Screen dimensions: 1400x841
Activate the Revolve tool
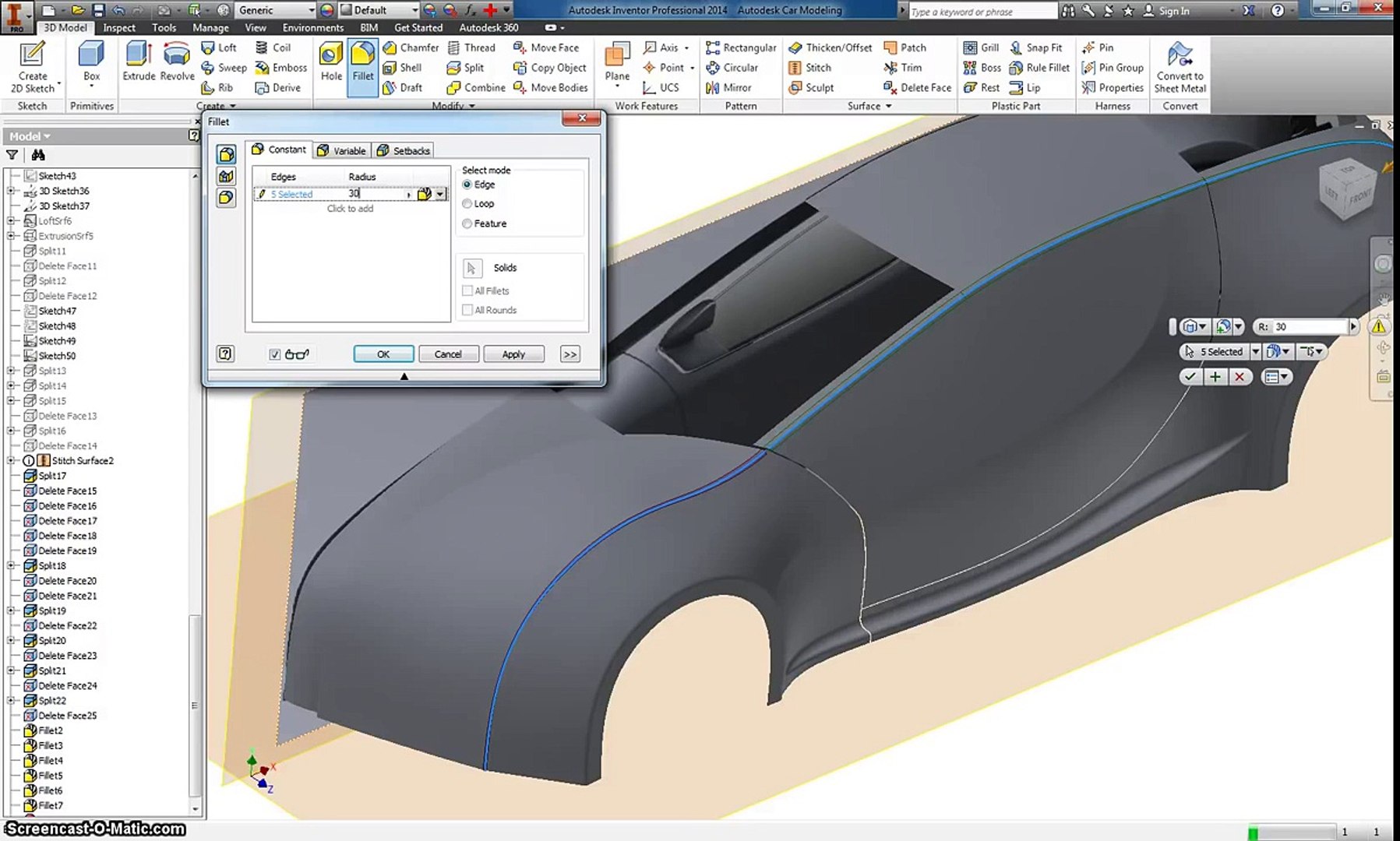click(x=177, y=62)
